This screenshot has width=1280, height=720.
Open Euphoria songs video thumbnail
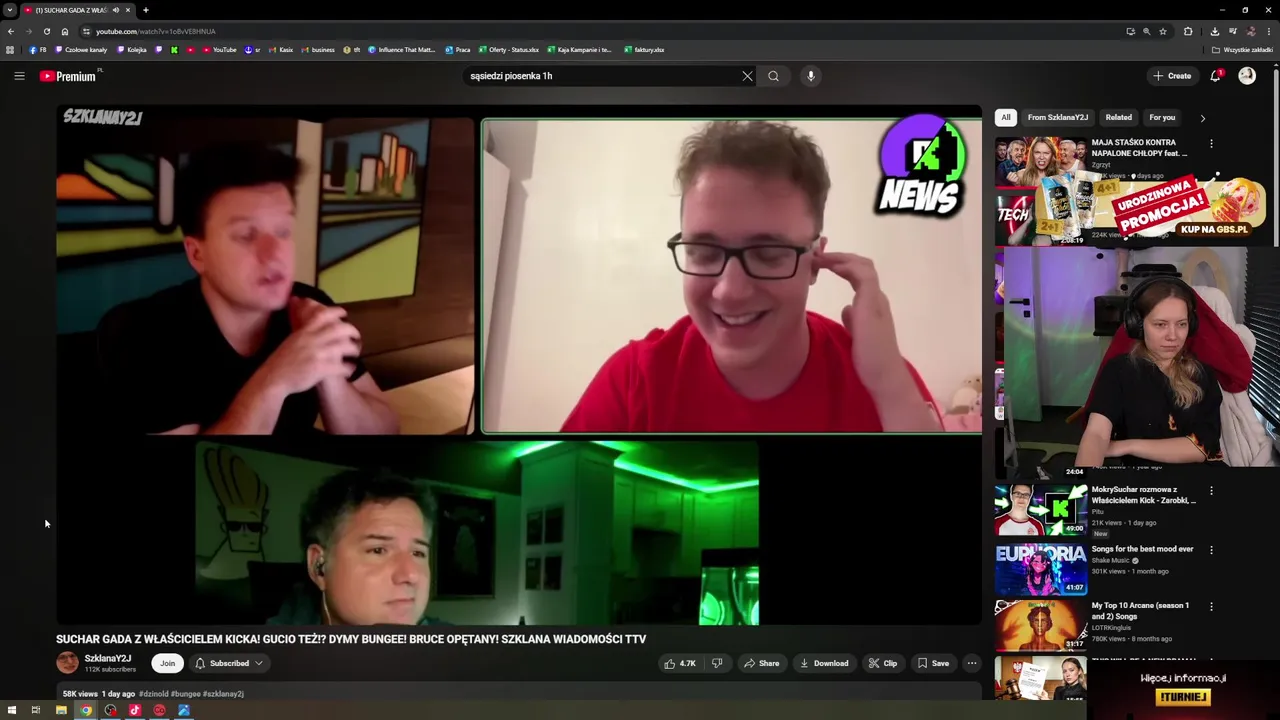click(x=1041, y=569)
